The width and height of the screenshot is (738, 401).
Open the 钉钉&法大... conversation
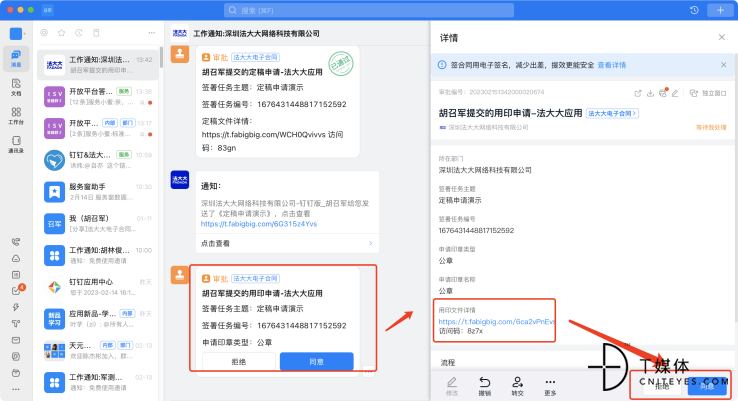[98, 160]
